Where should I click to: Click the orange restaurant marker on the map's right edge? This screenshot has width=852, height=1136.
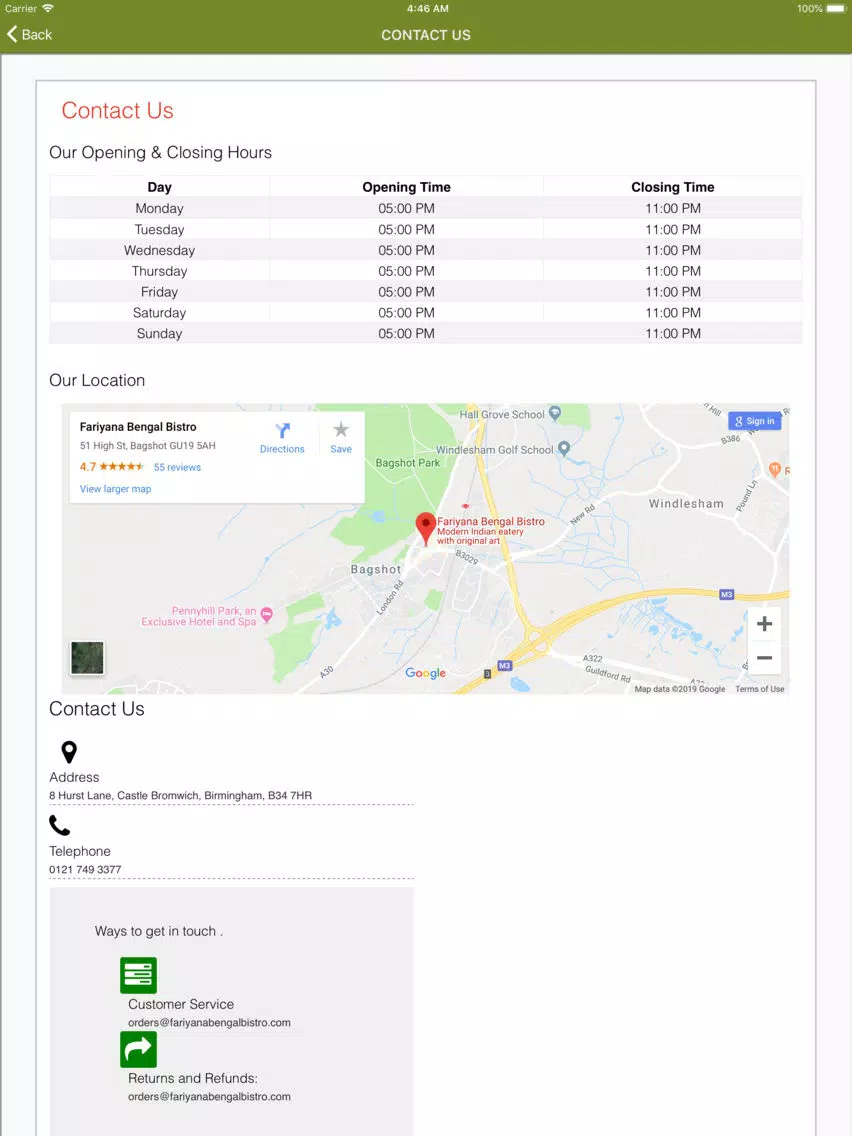point(774,469)
